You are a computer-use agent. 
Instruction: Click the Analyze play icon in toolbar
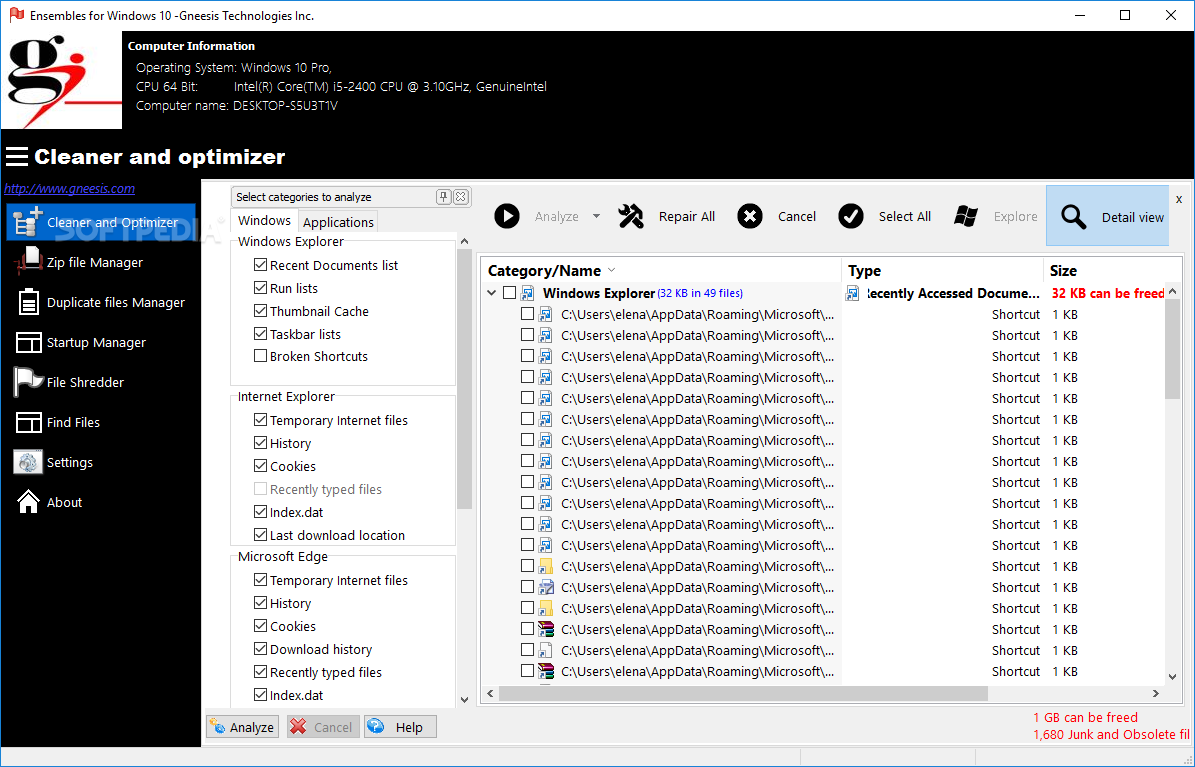(507, 217)
